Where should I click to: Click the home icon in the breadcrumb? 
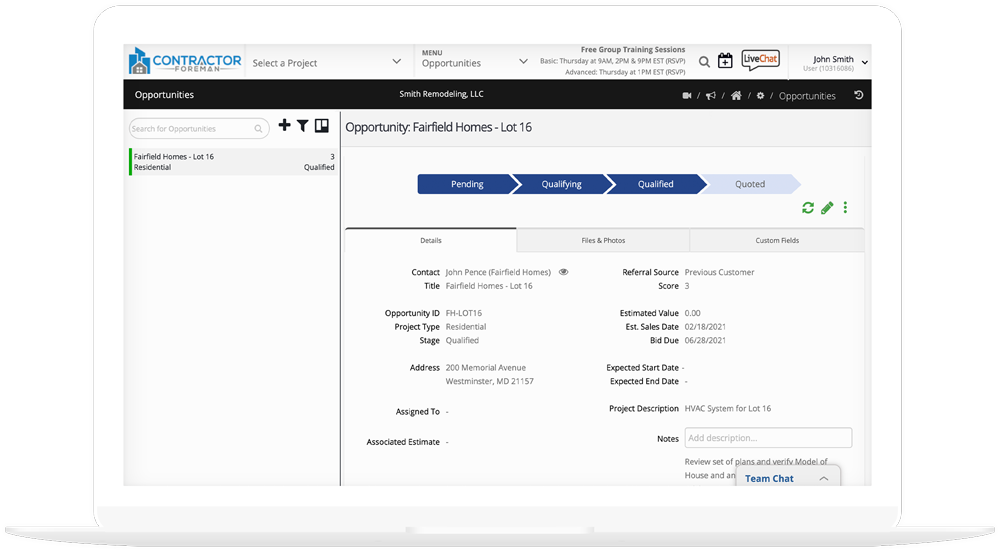pos(736,96)
